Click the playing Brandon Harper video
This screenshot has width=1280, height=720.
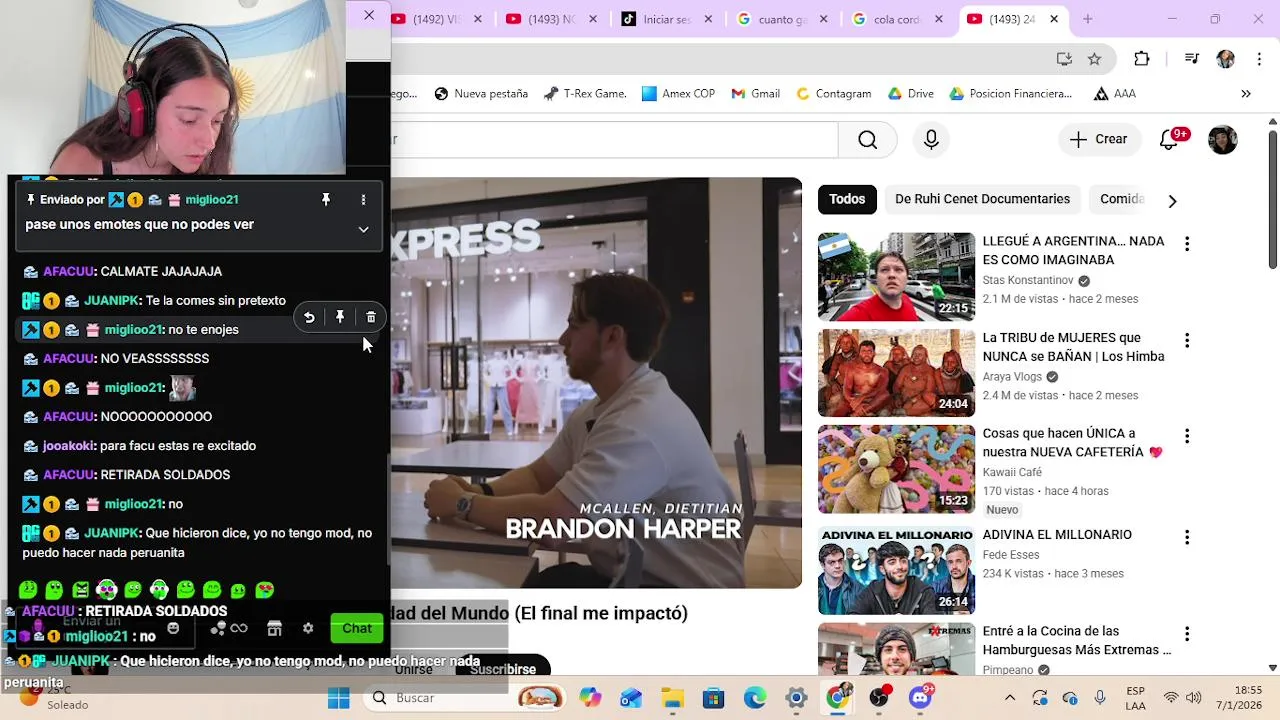[596, 383]
